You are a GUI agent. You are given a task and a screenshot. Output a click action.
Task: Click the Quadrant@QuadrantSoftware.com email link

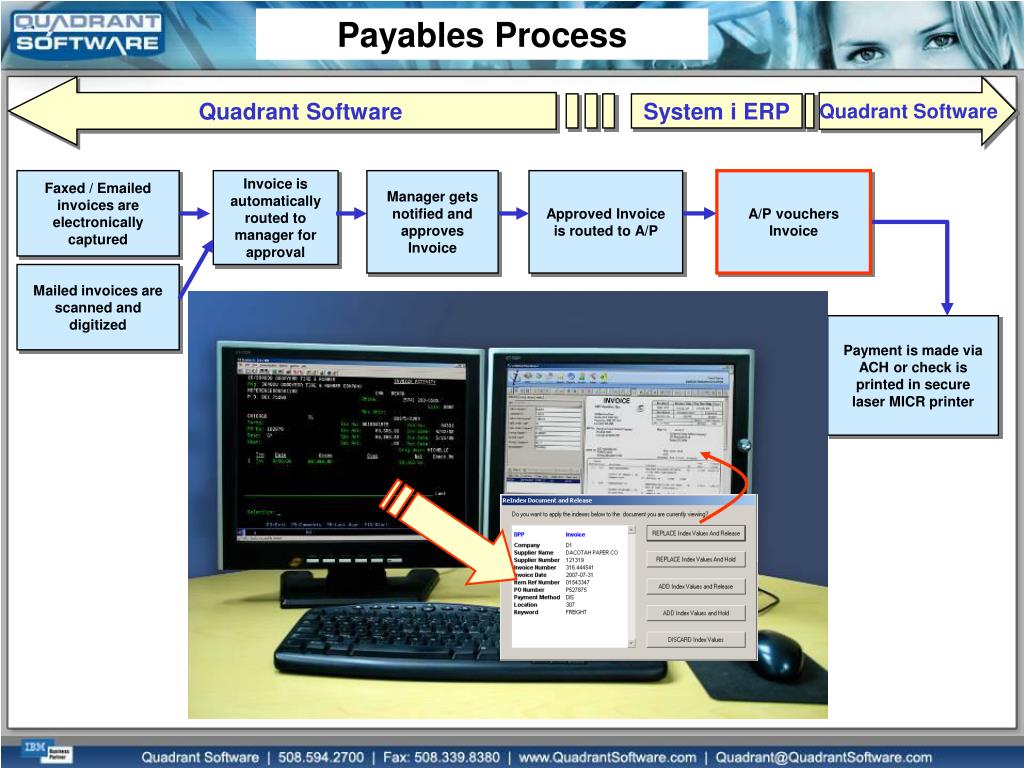[x=824, y=758]
